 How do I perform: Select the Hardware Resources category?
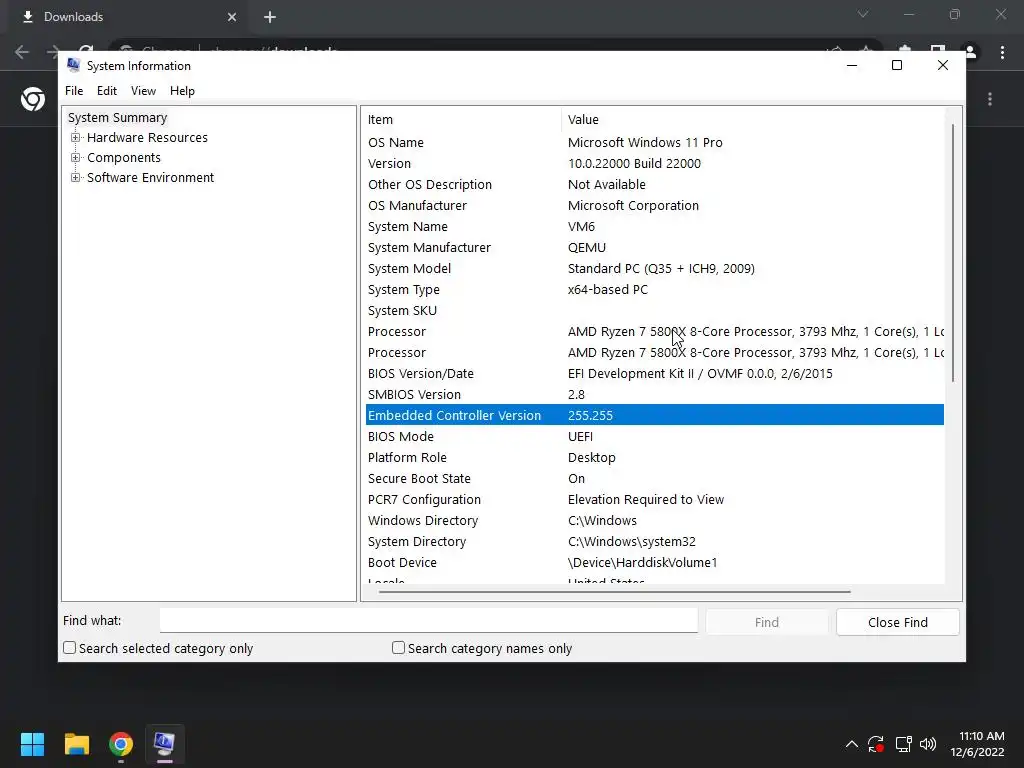click(x=147, y=138)
